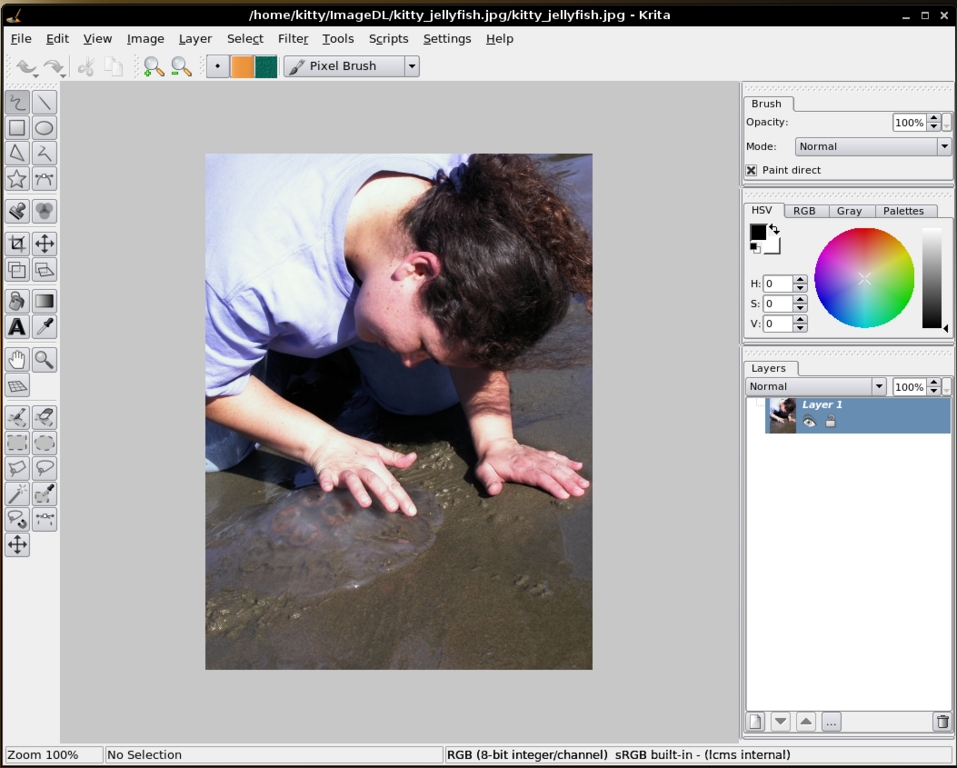Hide Layer 1 using eye icon
The image size is (957, 768).
809,422
